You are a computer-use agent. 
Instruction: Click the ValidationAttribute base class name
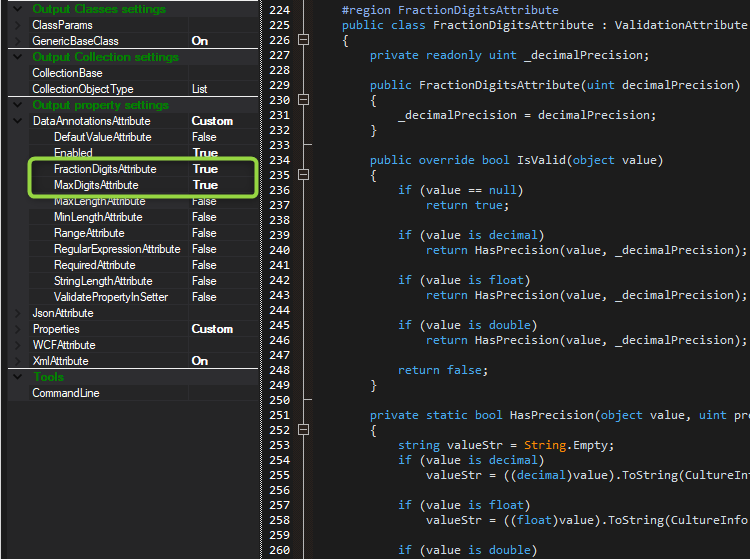(681, 25)
